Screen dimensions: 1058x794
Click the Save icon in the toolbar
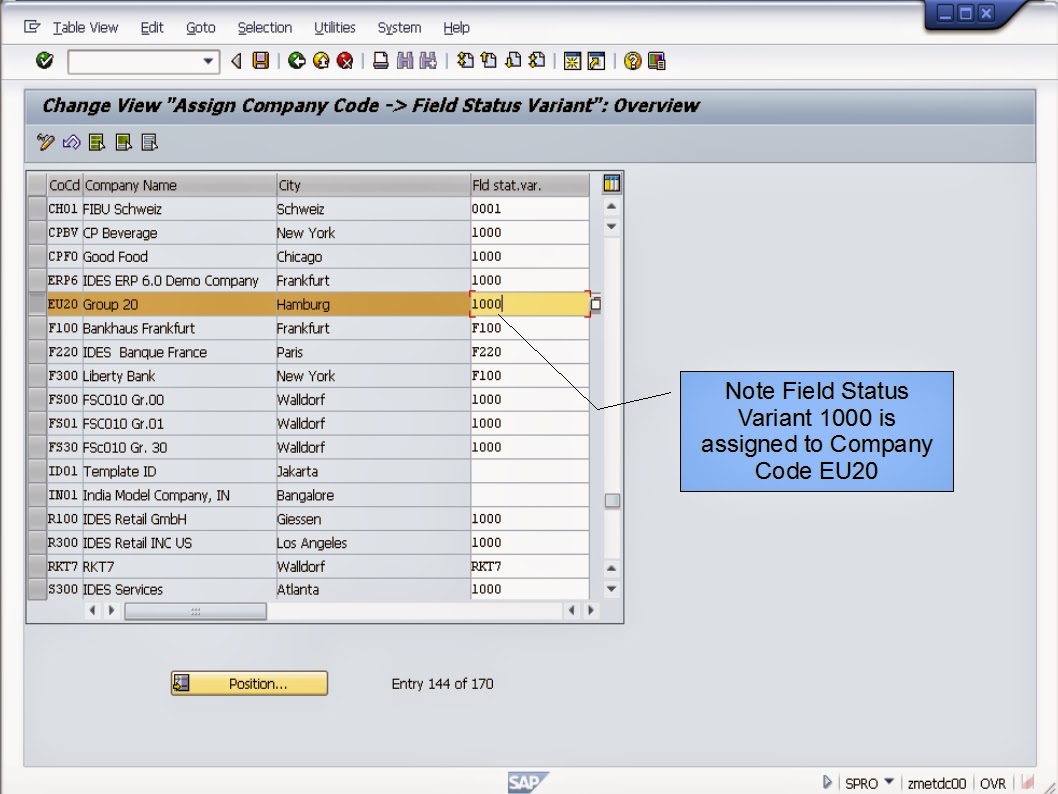click(258, 61)
